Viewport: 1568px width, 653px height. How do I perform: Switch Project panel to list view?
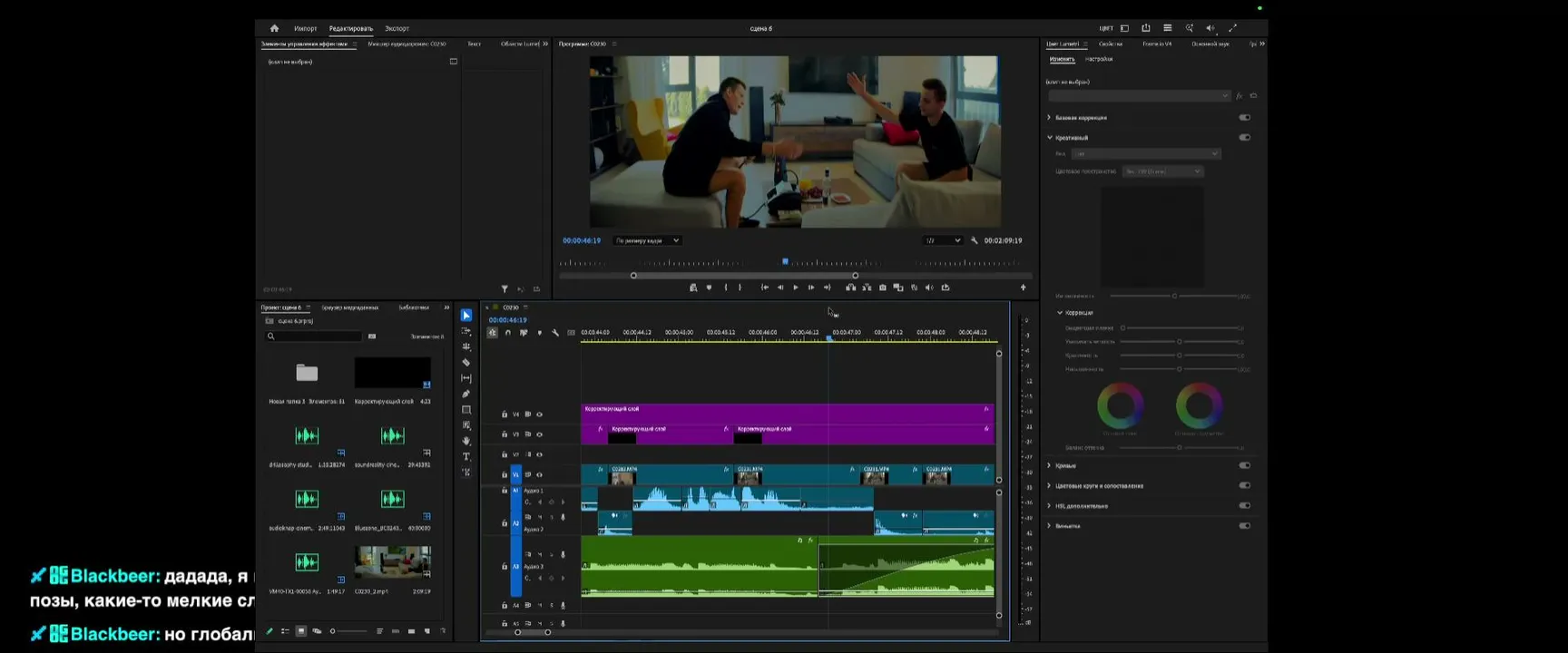(x=285, y=631)
